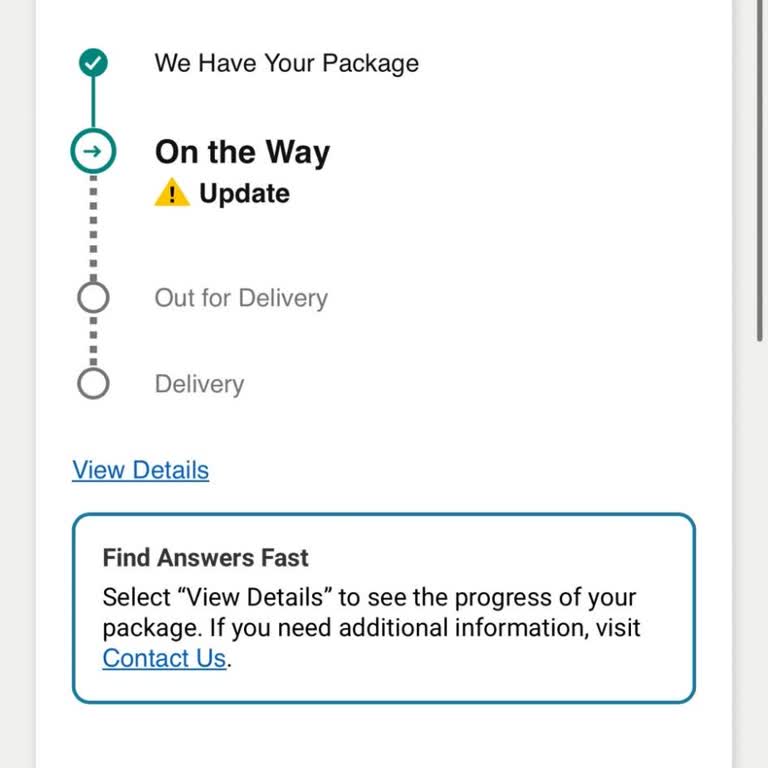
Task: Click the green checkmark step icon
Action: [93, 63]
